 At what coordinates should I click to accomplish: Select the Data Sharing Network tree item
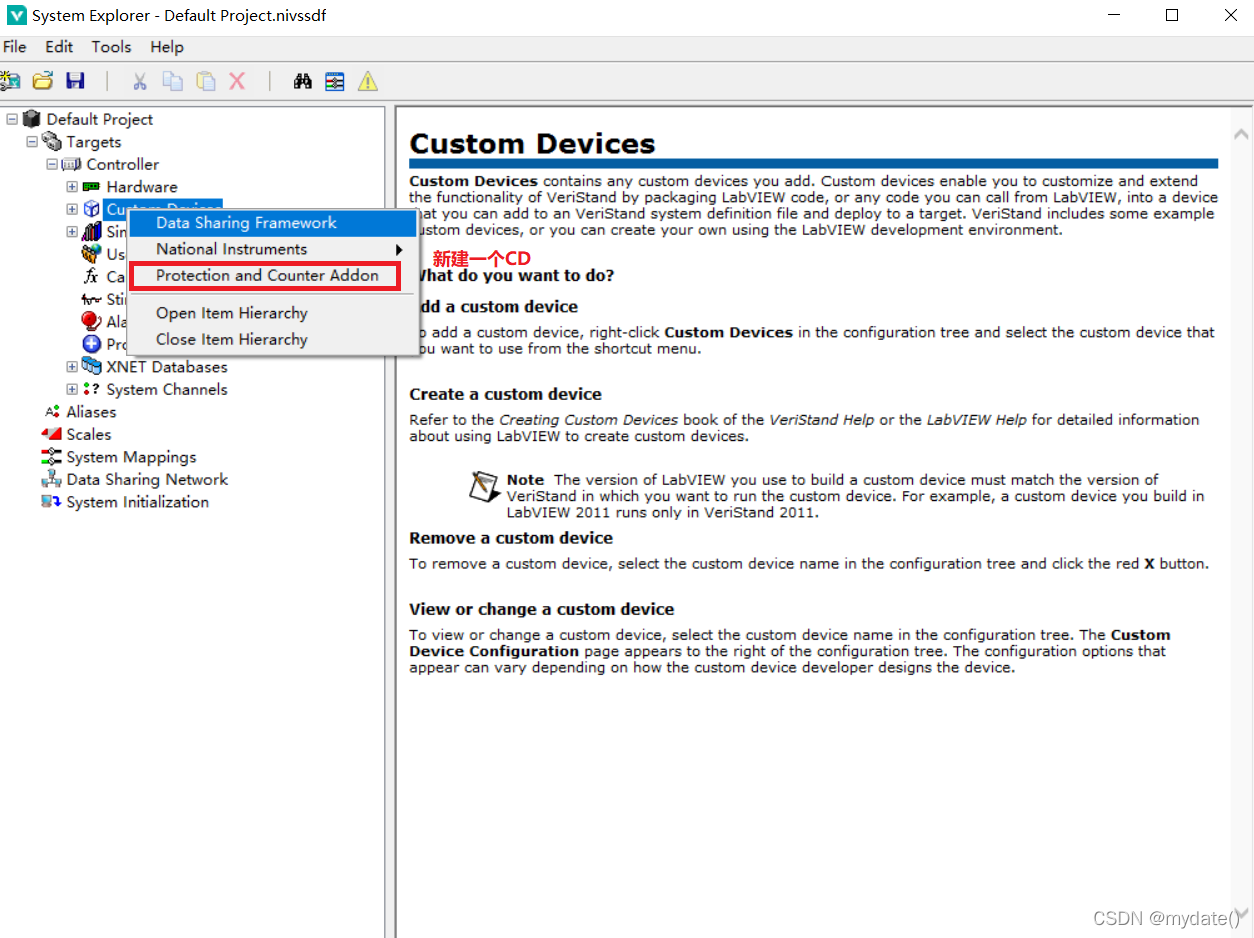click(147, 479)
